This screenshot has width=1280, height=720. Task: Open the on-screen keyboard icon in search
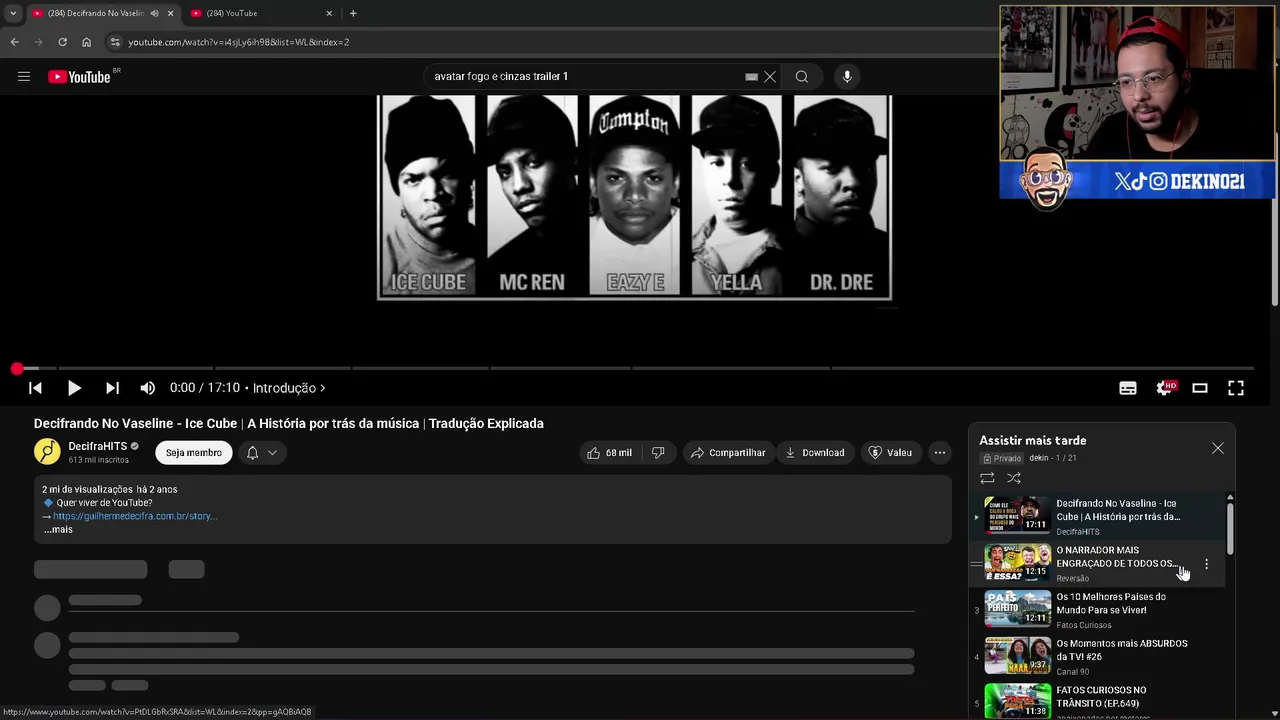coord(751,77)
